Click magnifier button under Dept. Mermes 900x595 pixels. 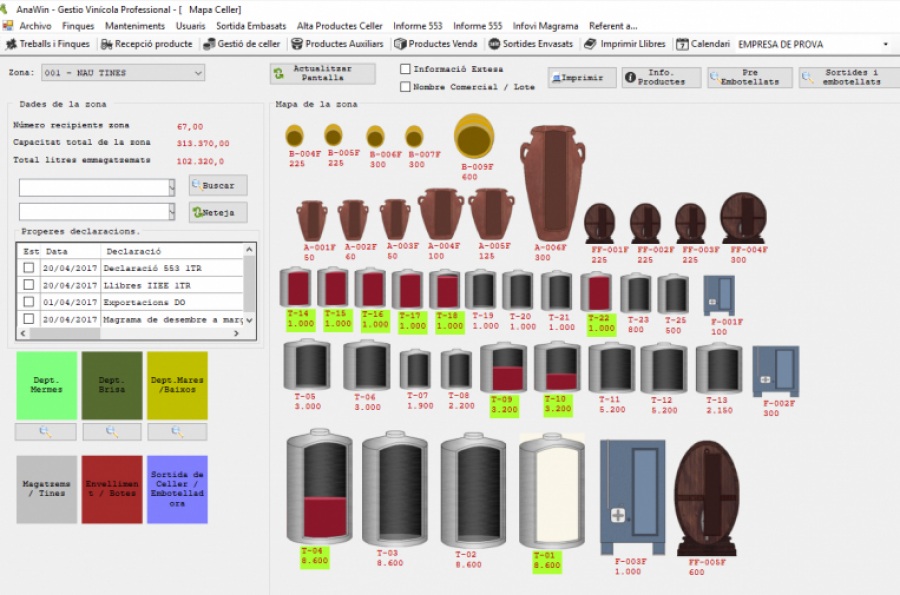[45, 431]
